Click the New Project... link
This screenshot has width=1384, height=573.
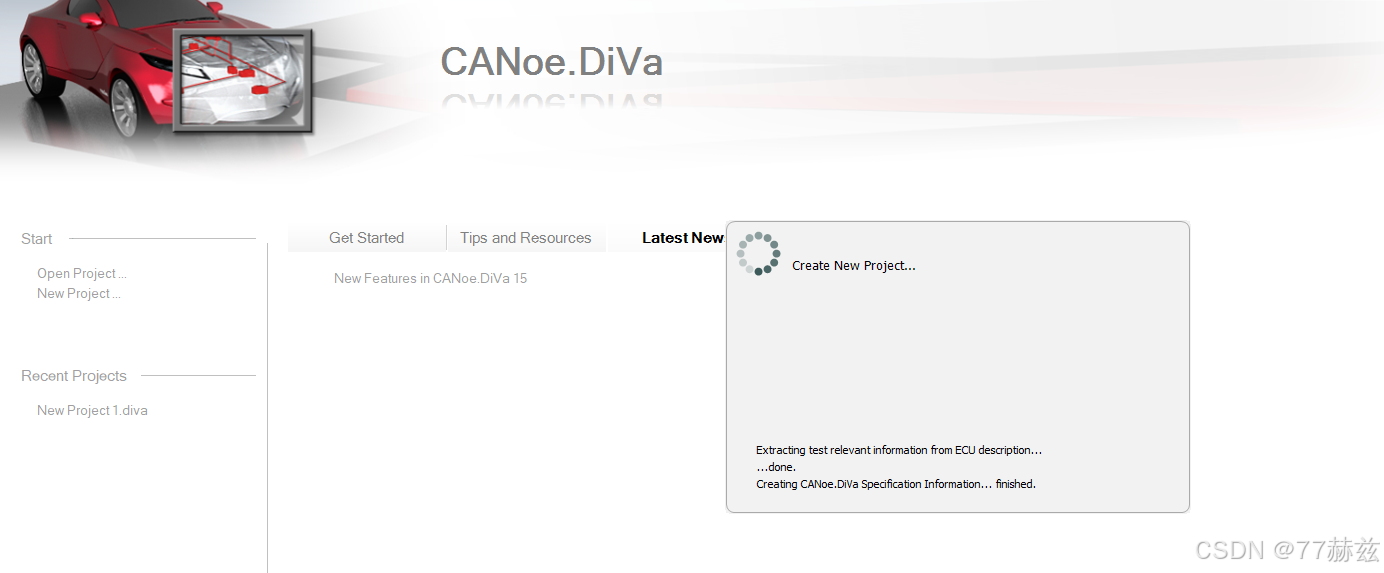click(79, 293)
